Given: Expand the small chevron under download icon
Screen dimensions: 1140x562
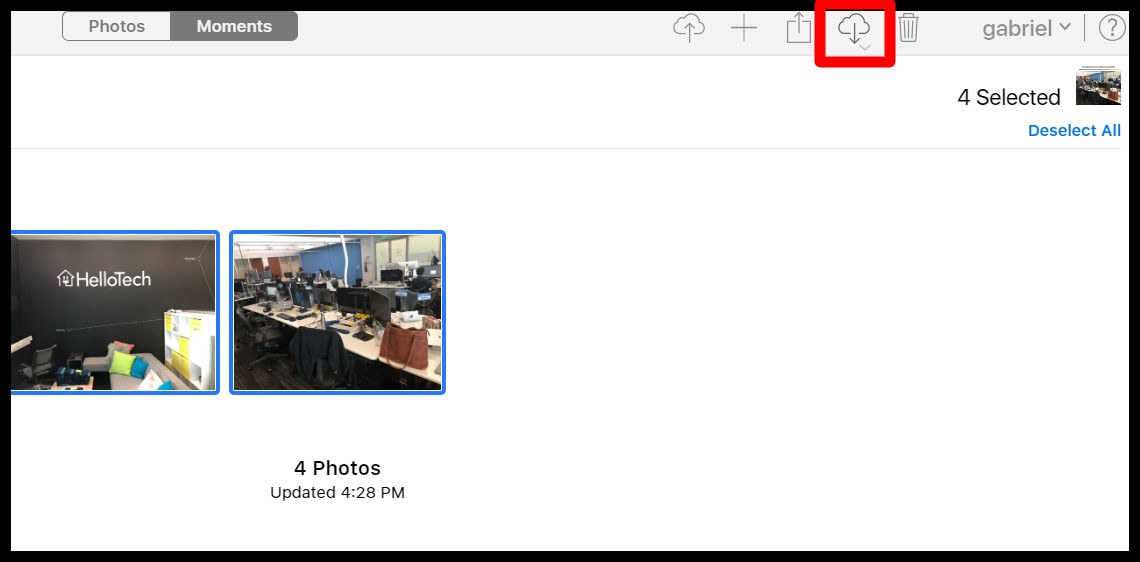Looking at the screenshot, I should coord(865,48).
